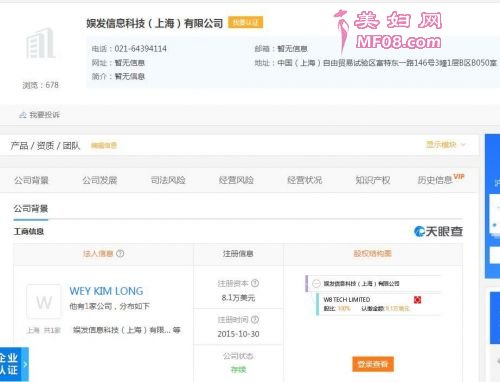
Task: Click the W avatar of WEY KIM LONG
Action: [44, 302]
